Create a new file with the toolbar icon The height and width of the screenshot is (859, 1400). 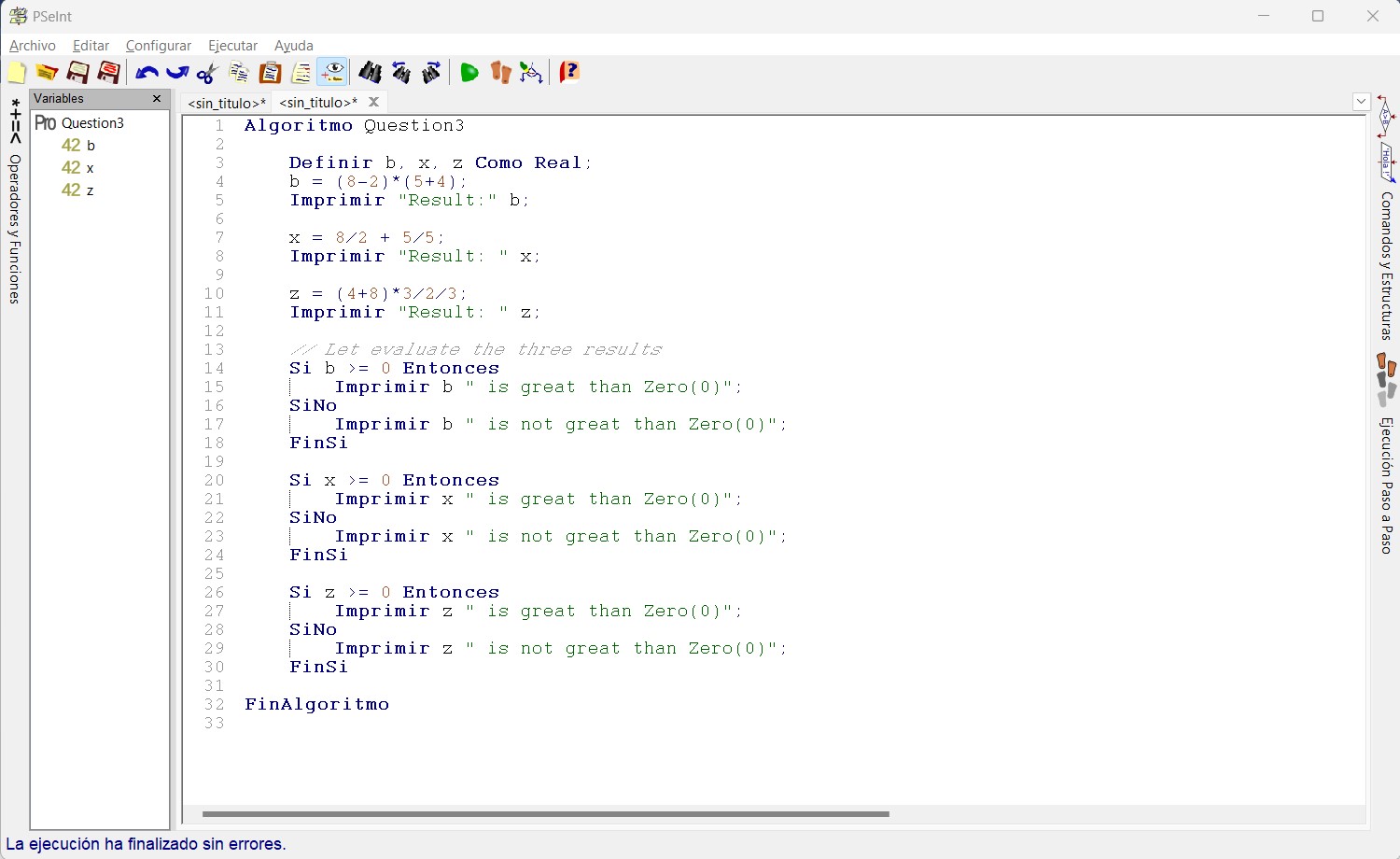point(17,73)
